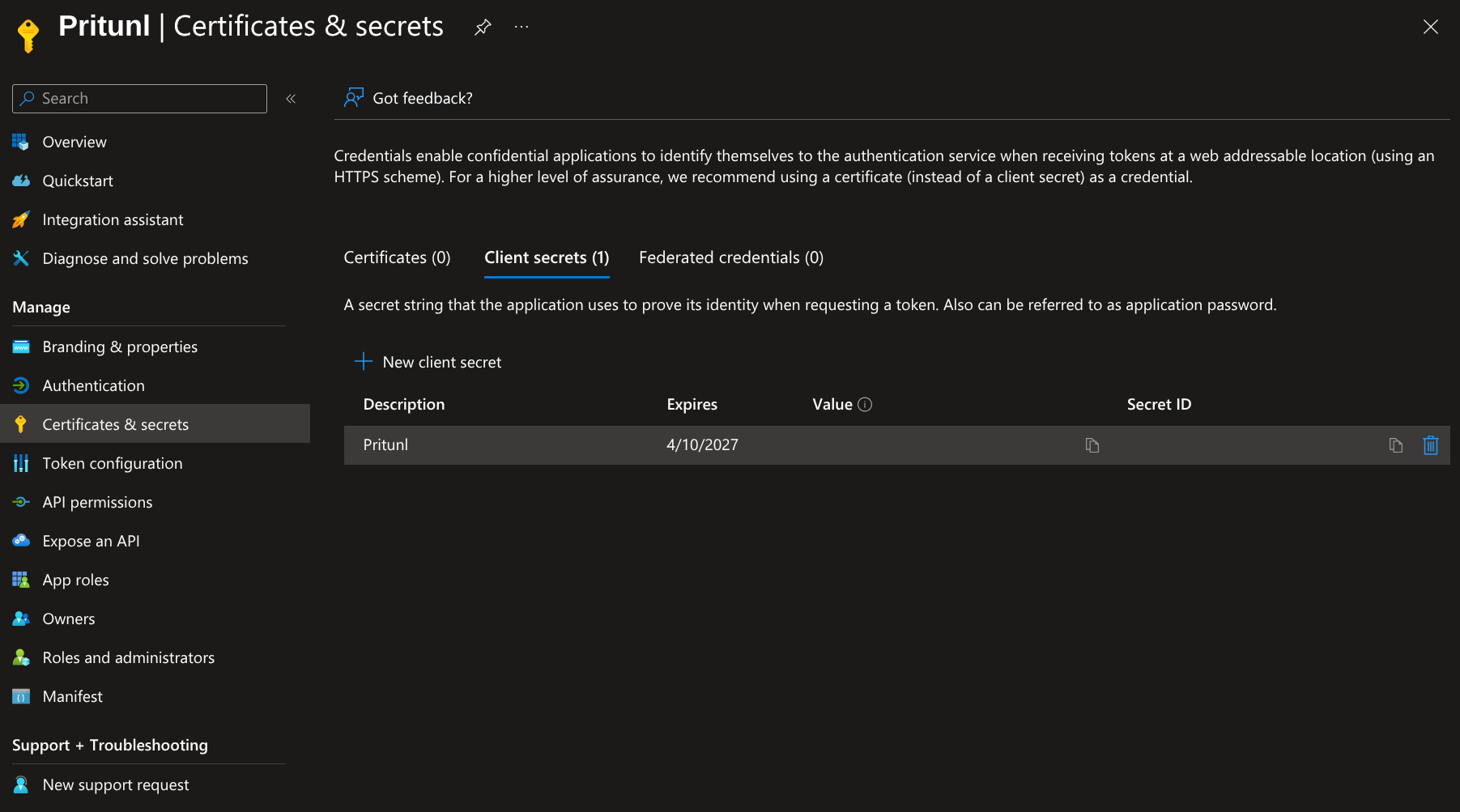
Task: Delete the Pritunl client secret
Action: tap(1431, 445)
